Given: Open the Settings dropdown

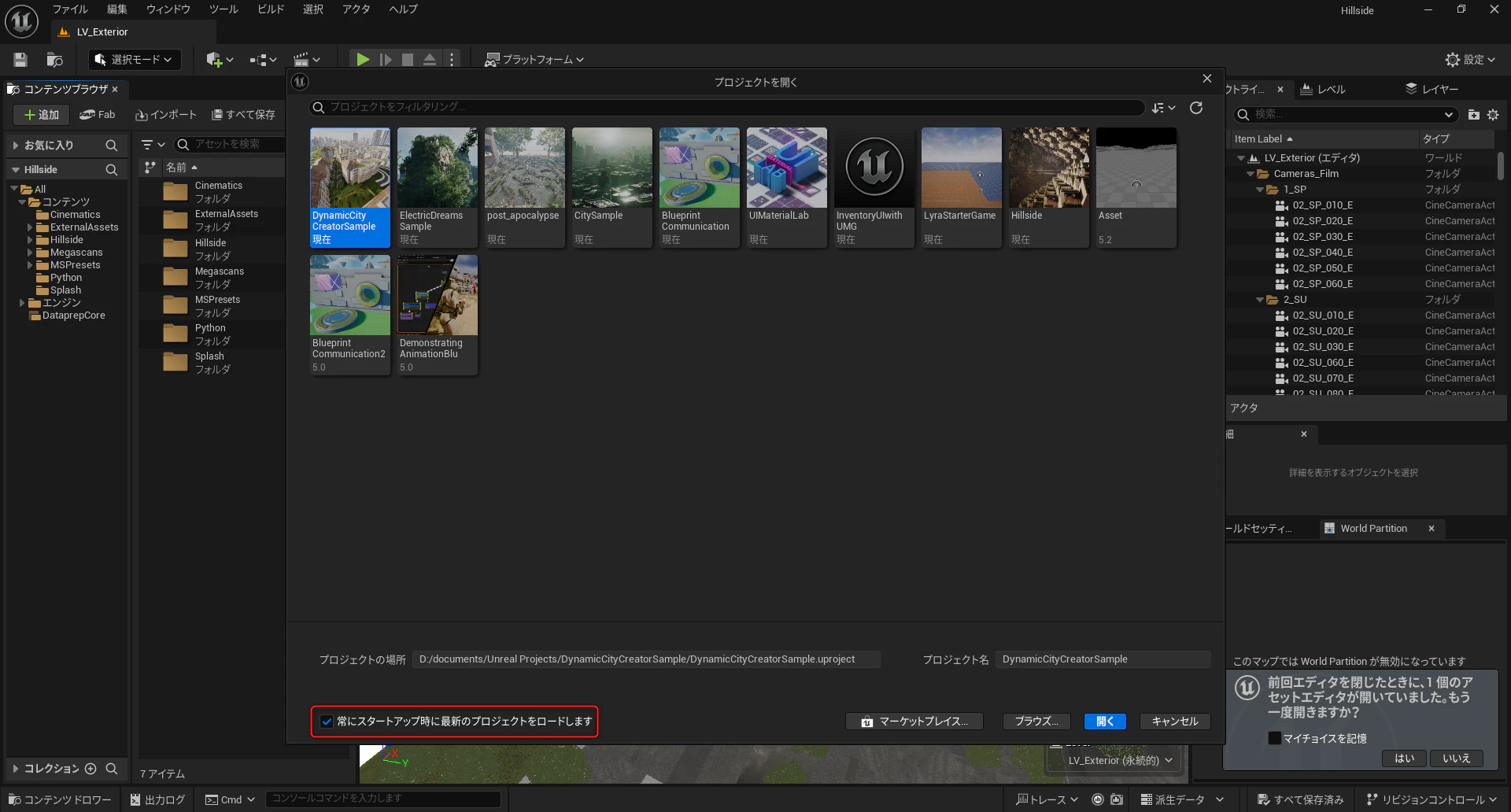Looking at the screenshot, I should pos(1470,60).
